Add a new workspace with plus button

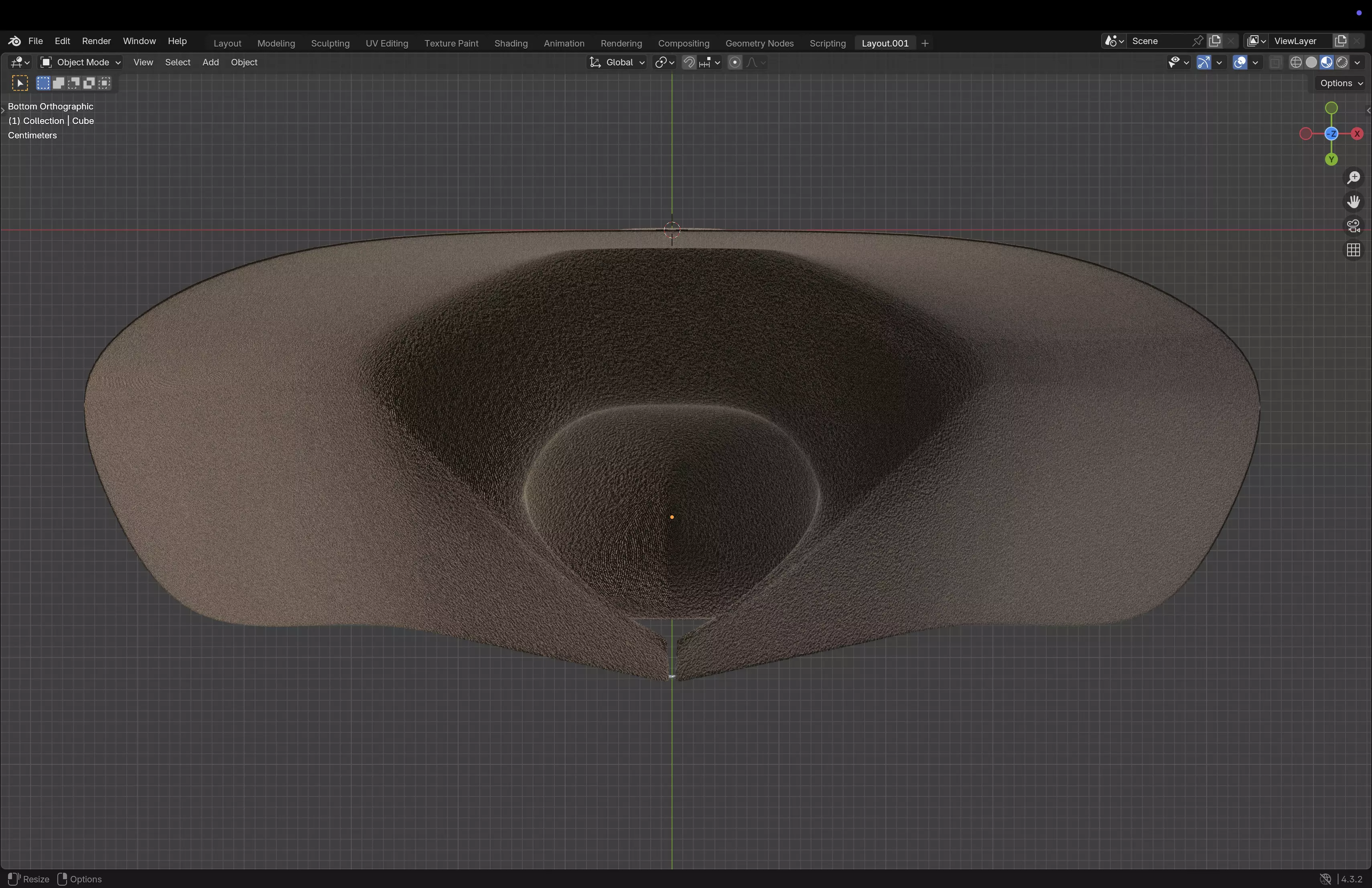pyautogui.click(x=925, y=43)
